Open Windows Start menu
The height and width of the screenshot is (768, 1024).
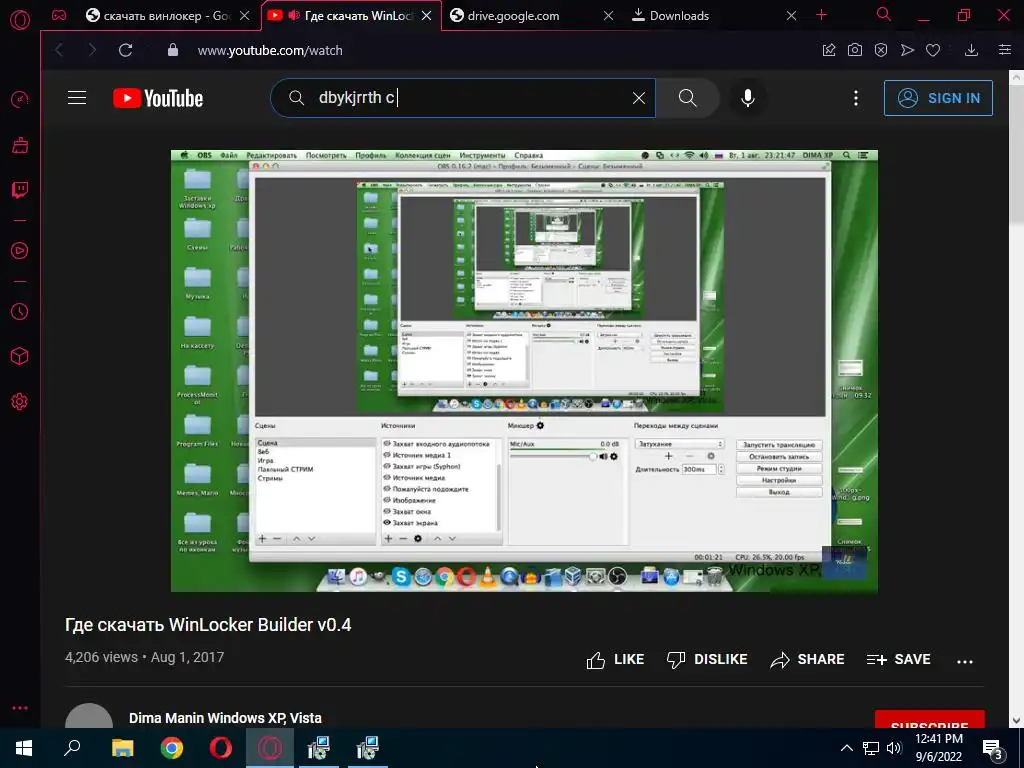click(24, 748)
